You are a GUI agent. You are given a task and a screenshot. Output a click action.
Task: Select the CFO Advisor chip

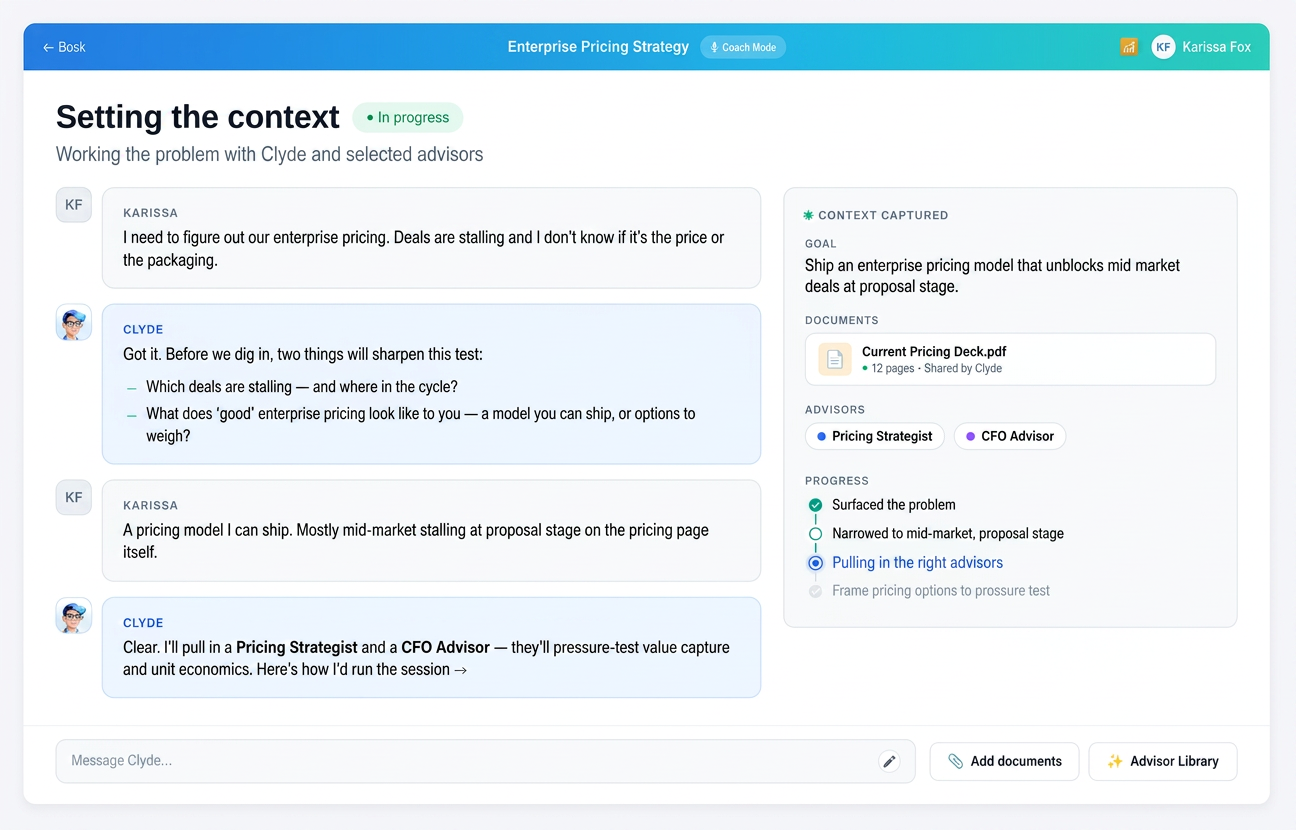[1009, 436]
